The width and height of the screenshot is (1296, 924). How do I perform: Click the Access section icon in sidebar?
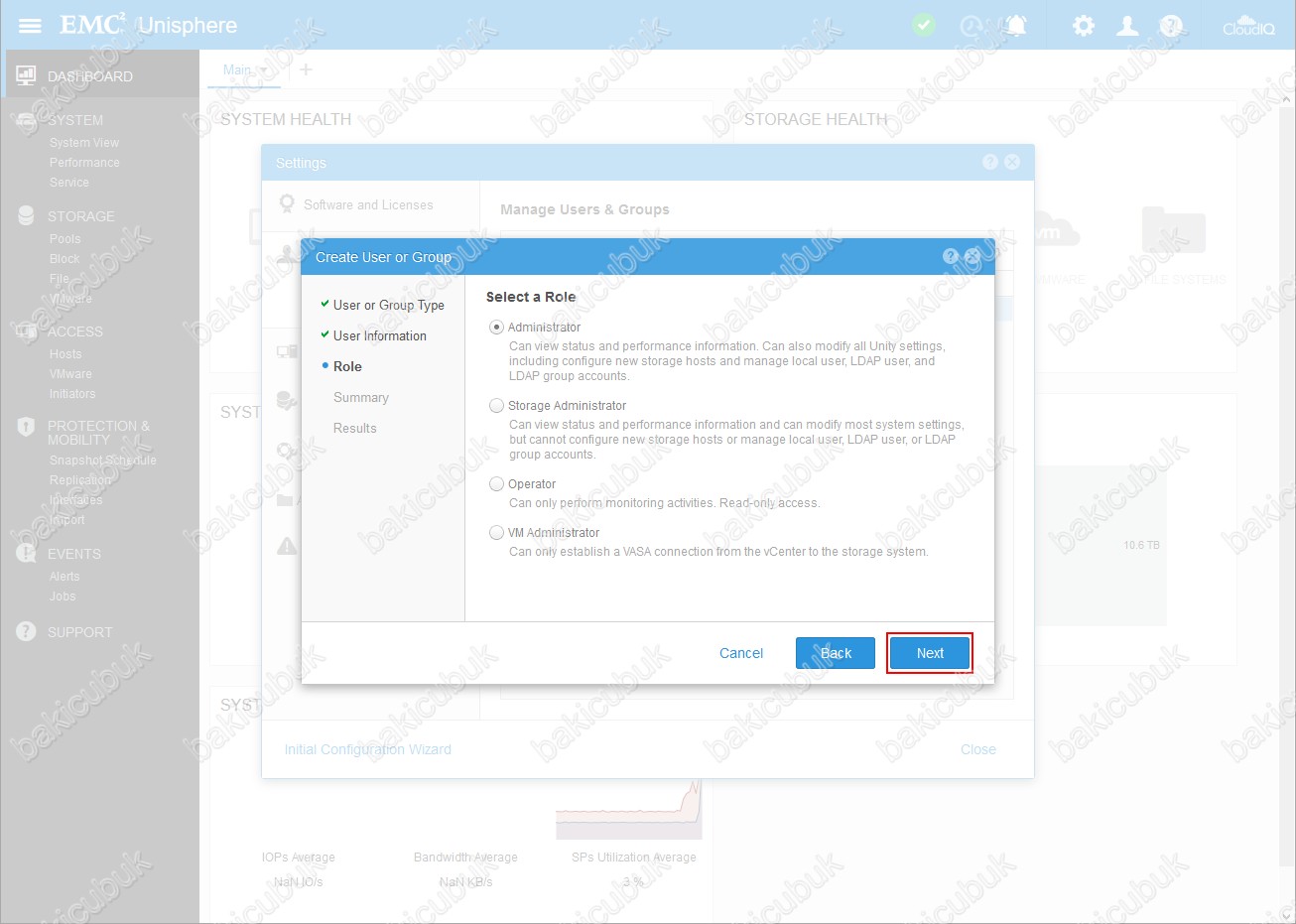coord(27,330)
